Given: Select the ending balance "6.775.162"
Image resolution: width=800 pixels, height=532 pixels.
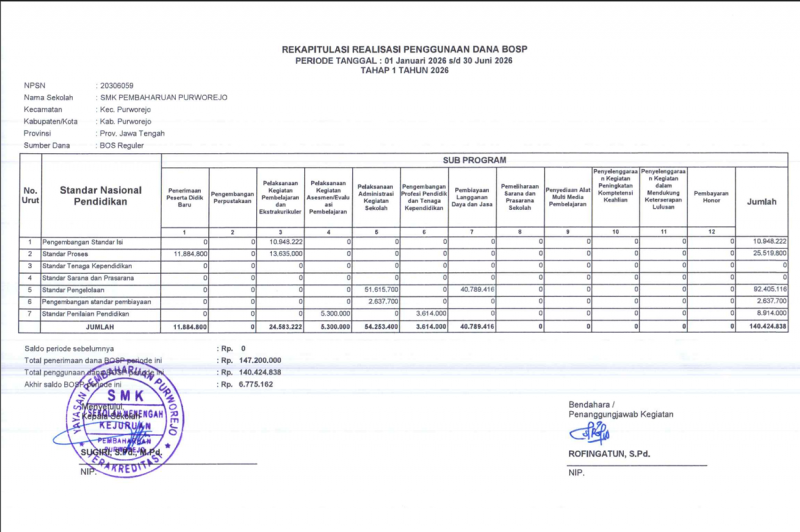Looking at the screenshot, I should click(256, 385).
